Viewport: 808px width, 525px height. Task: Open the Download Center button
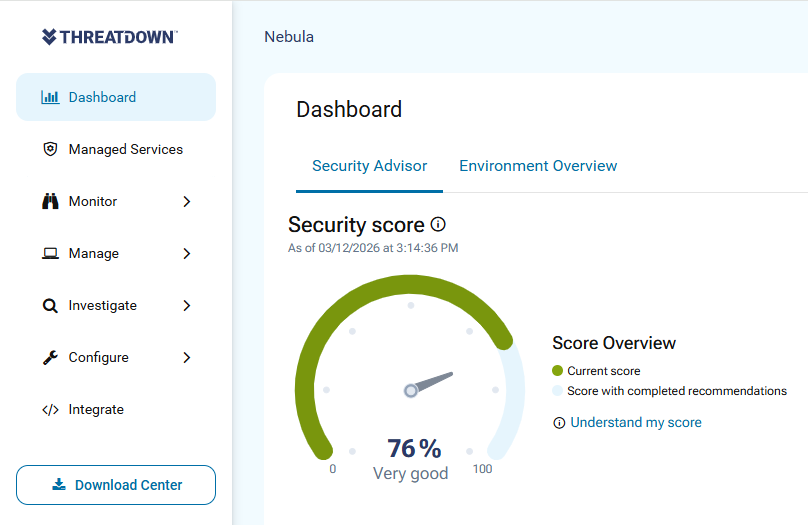pyautogui.click(x=116, y=485)
